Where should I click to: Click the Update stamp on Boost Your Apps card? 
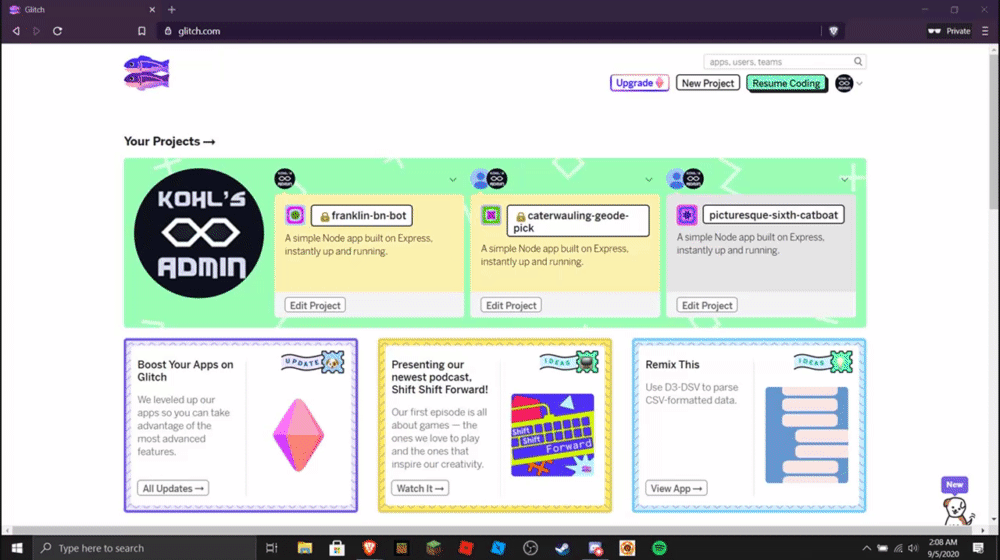[313, 362]
